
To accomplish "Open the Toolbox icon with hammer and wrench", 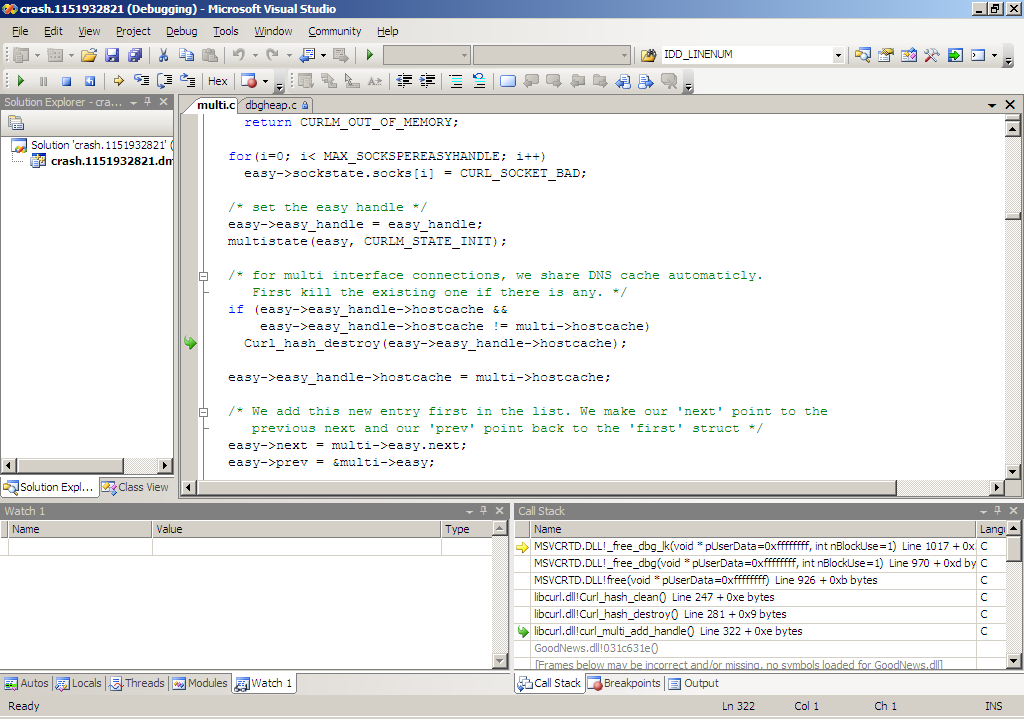I will (x=931, y=55).
